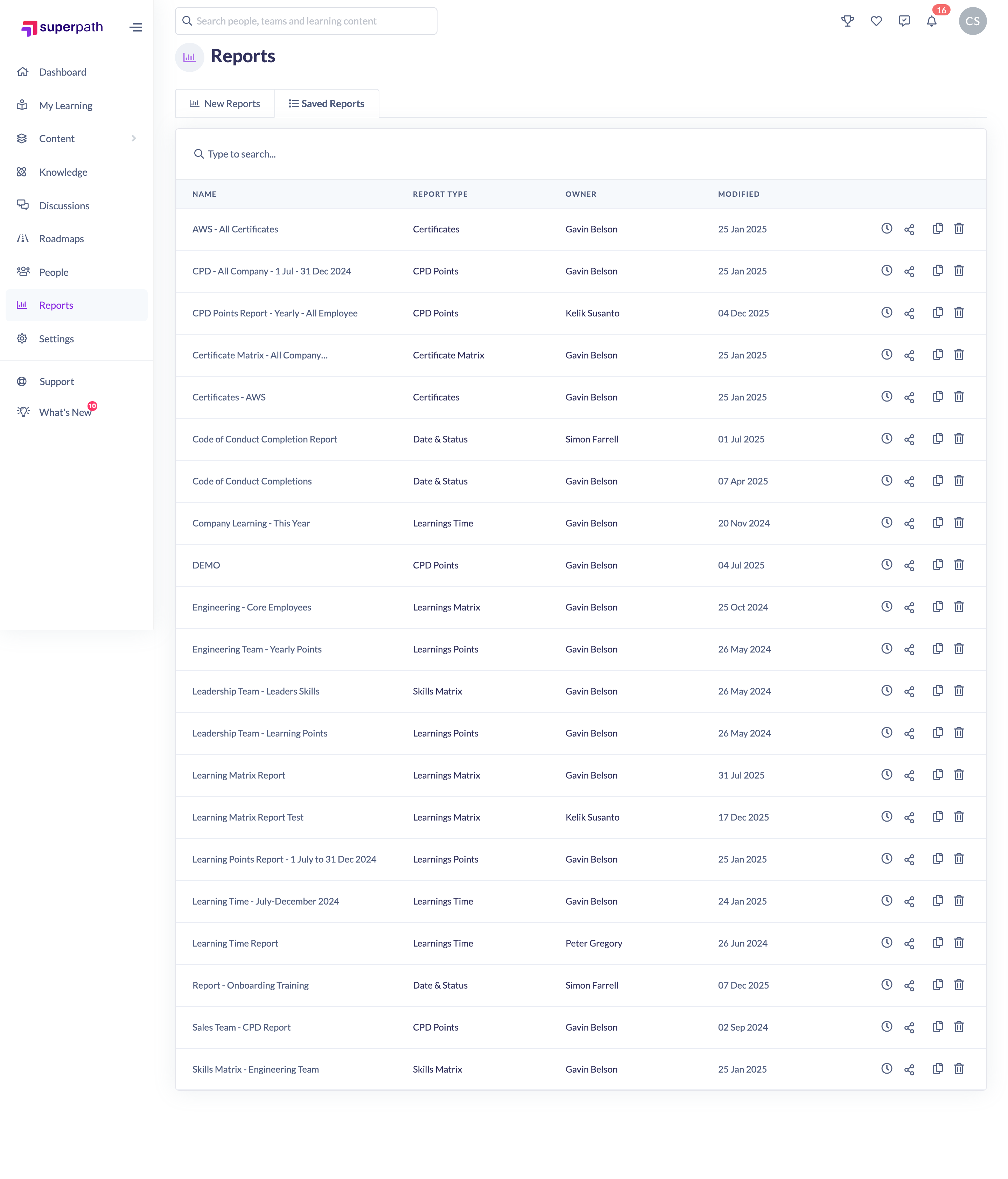Delete the Certificates - AWS report

959,396
